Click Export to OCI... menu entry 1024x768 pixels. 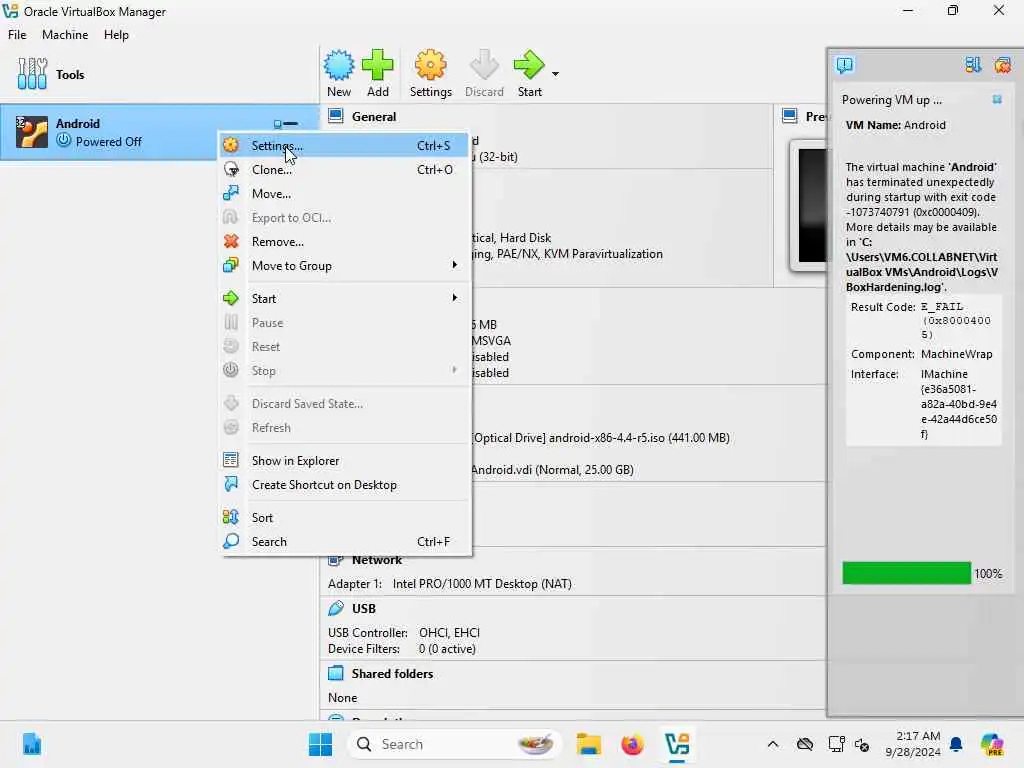pos(345,218)
